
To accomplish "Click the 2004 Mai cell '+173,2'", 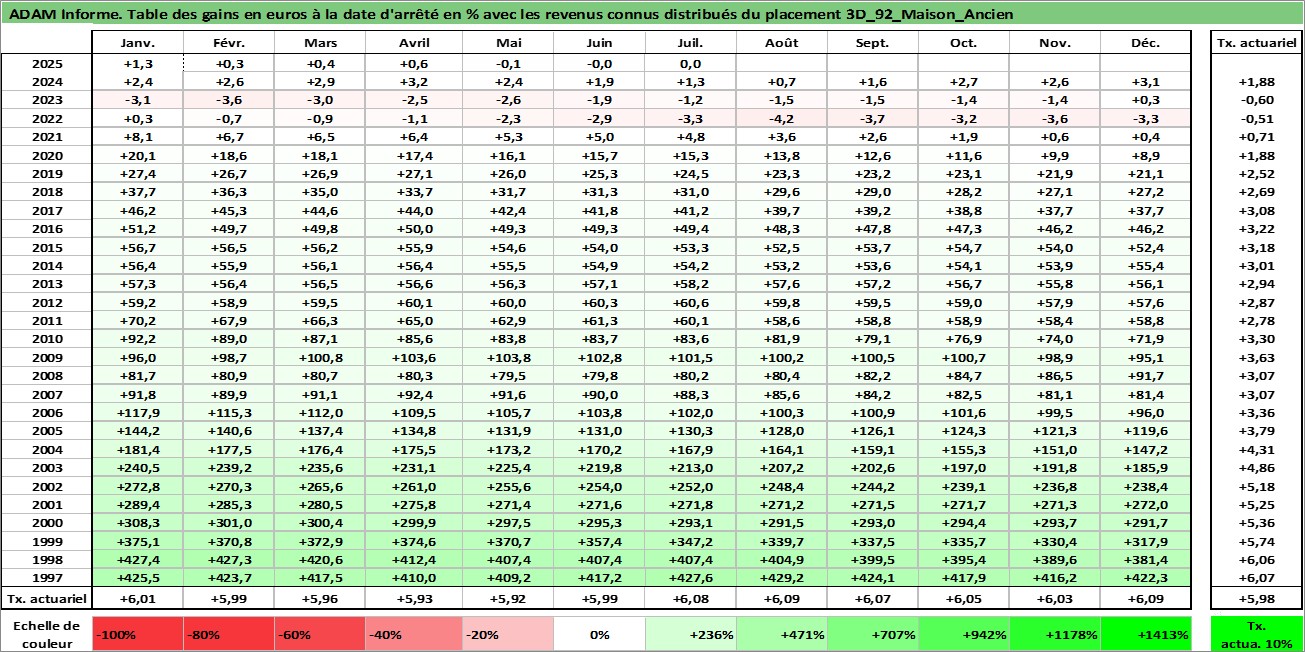I will pyautogui.click(x=508, y=449).
